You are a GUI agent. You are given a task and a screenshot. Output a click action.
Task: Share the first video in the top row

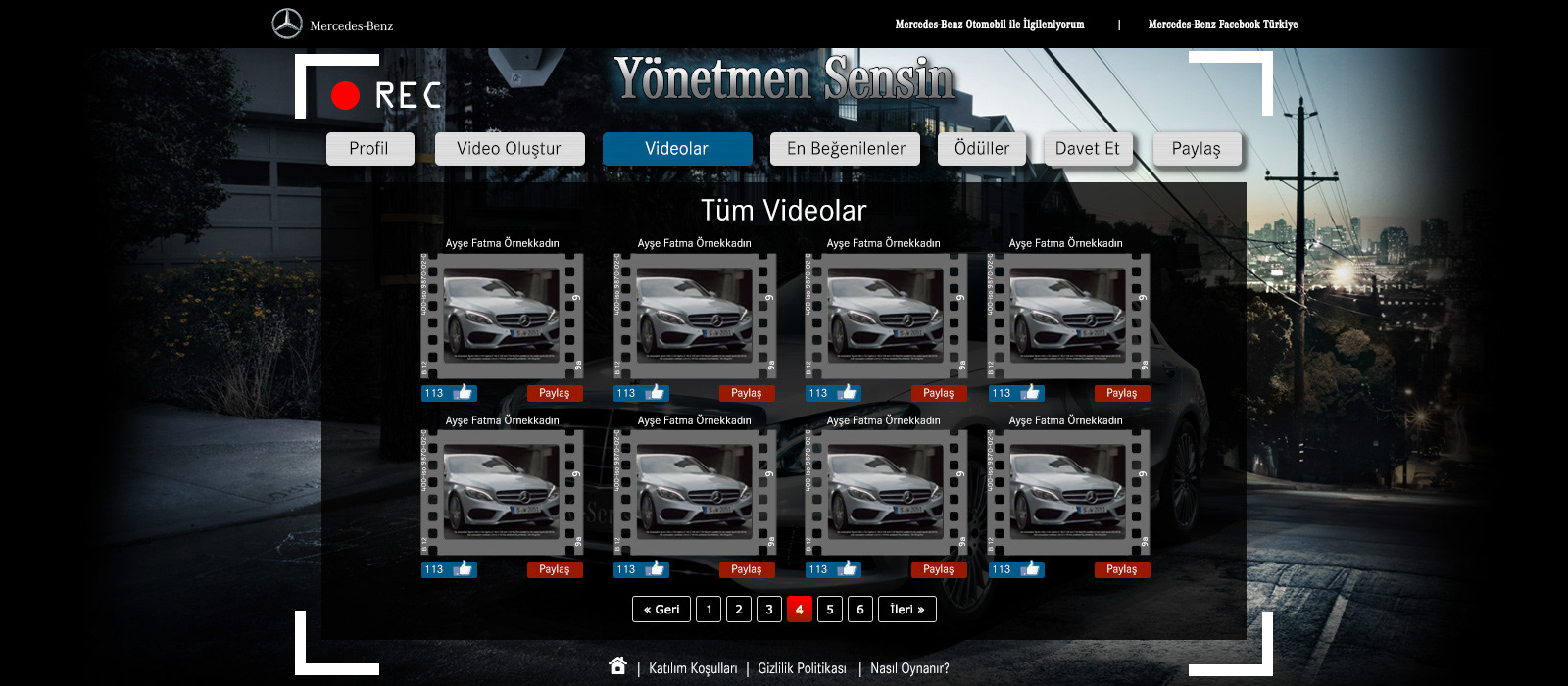(555, 393)
